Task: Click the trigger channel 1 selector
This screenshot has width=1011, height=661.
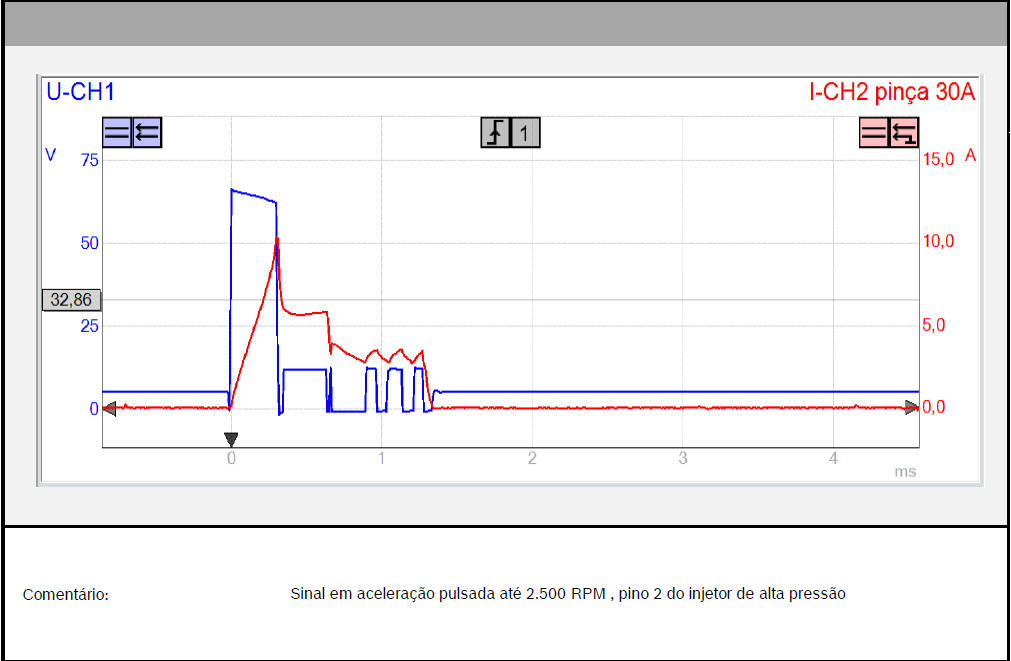Action: (526, 133)
